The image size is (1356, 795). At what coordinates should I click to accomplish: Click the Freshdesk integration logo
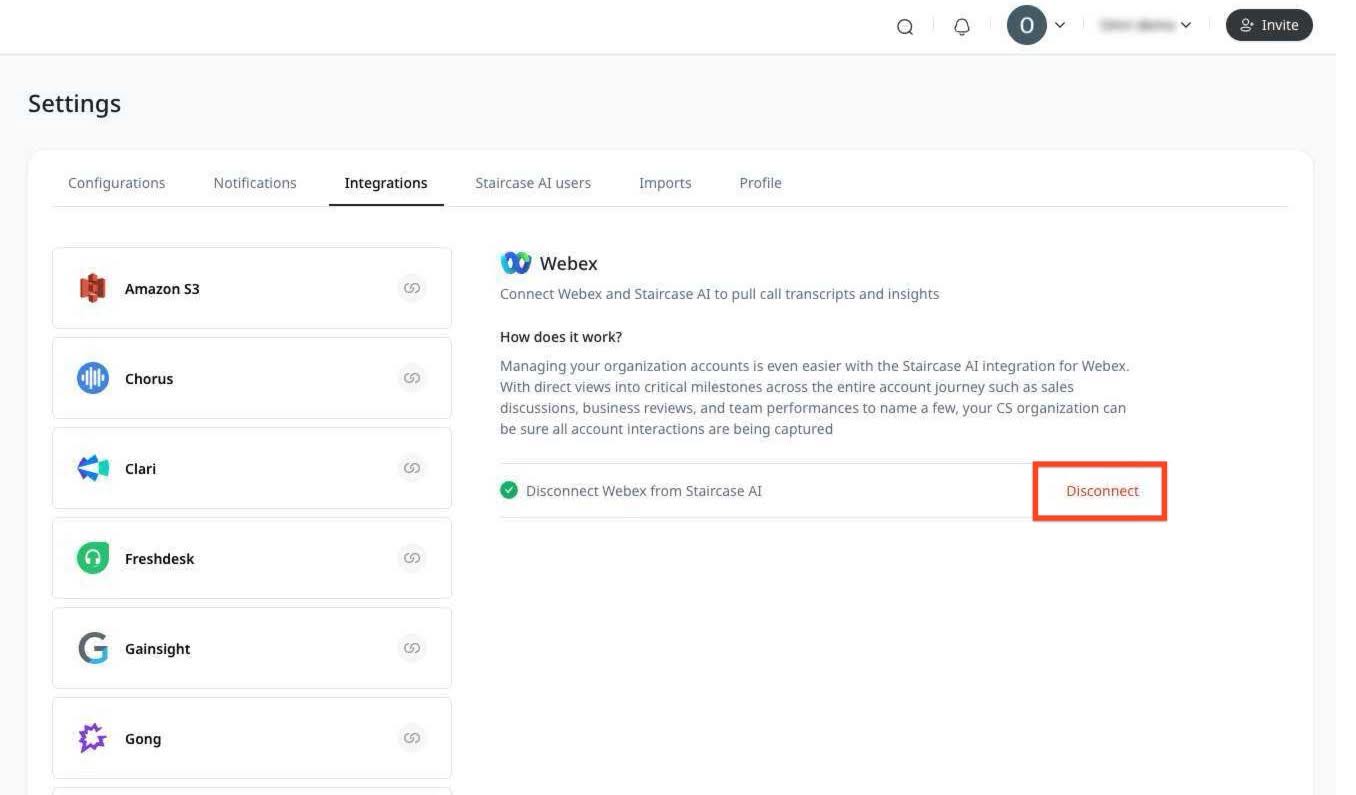click(x=92, y=558)
